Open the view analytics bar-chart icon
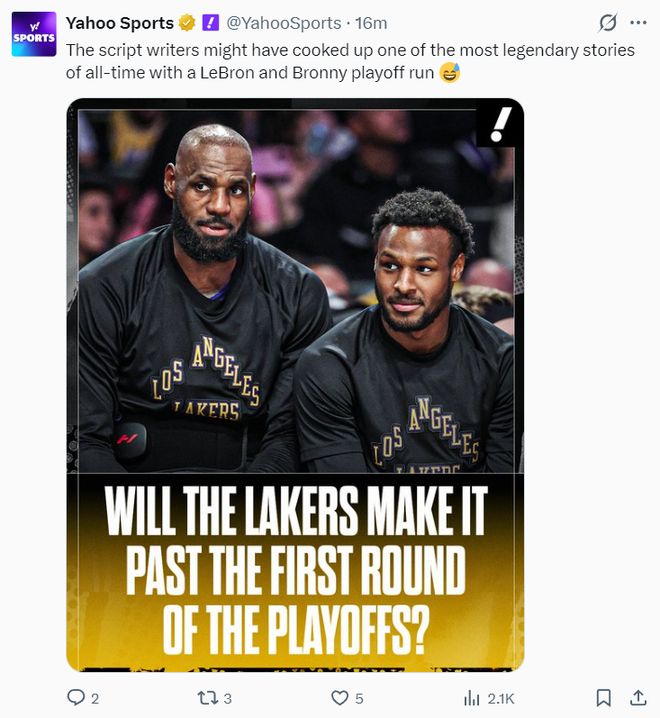 coord(471,698)
